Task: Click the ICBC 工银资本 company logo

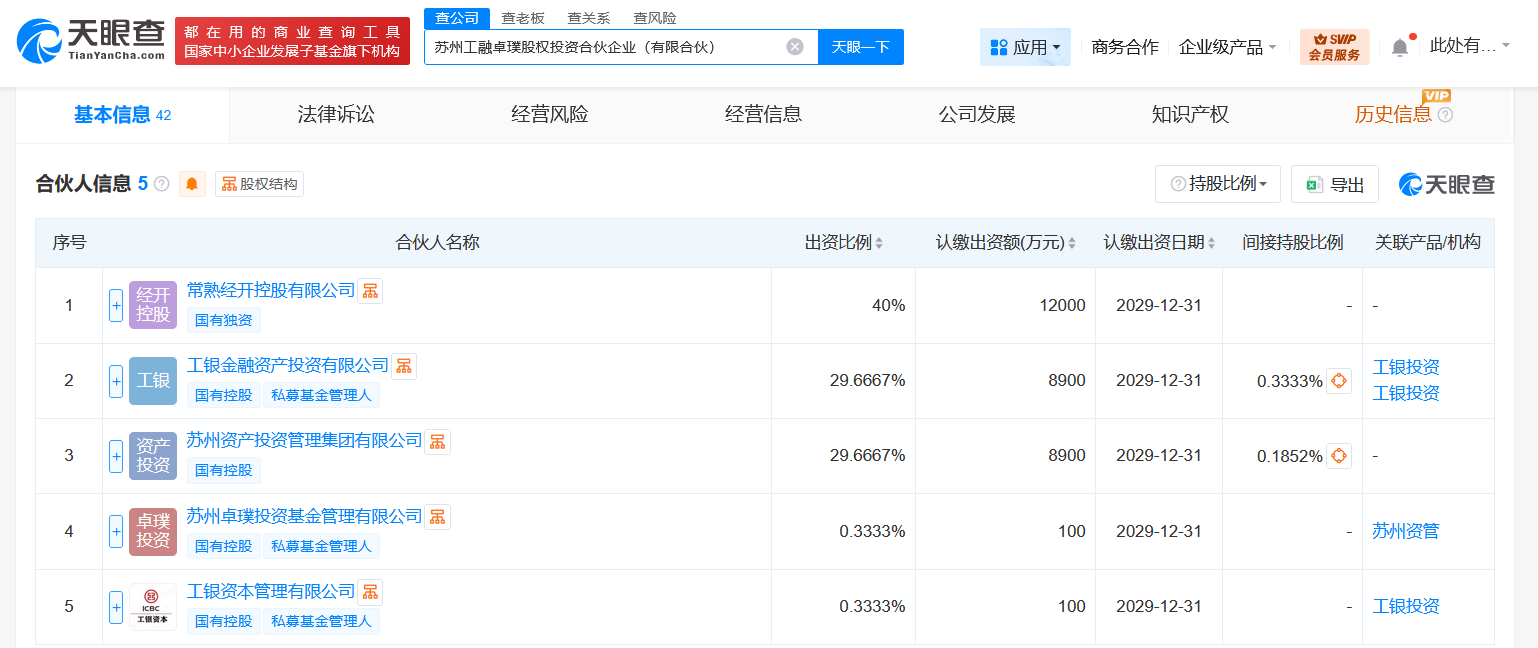Action: pyautogui.click(x=152, y=606)
